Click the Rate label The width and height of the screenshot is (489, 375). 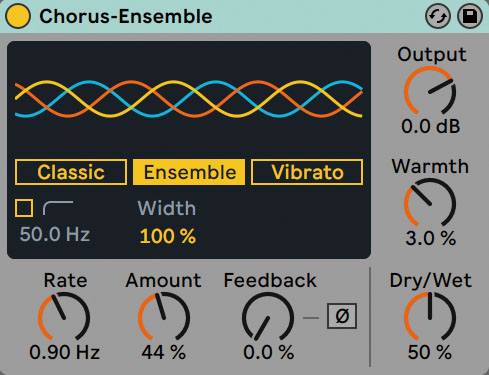pyautogui.click(x=65, y=280)
